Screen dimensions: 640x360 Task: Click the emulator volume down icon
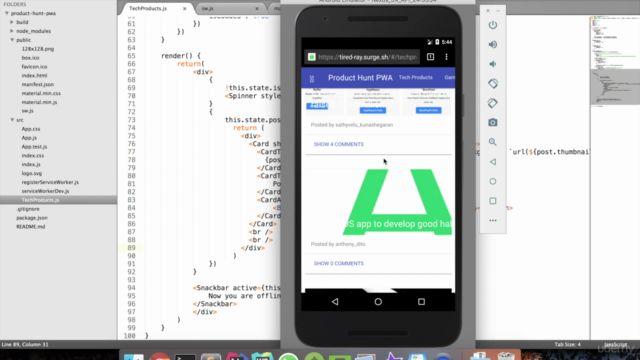click(x=493, y=64)
